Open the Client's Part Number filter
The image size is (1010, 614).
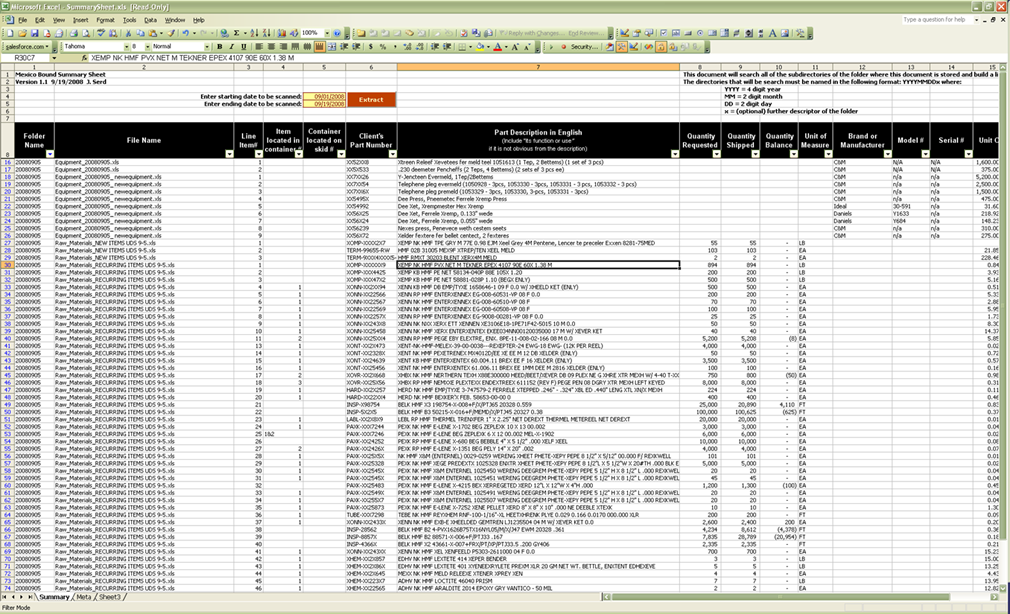(392, 154)
